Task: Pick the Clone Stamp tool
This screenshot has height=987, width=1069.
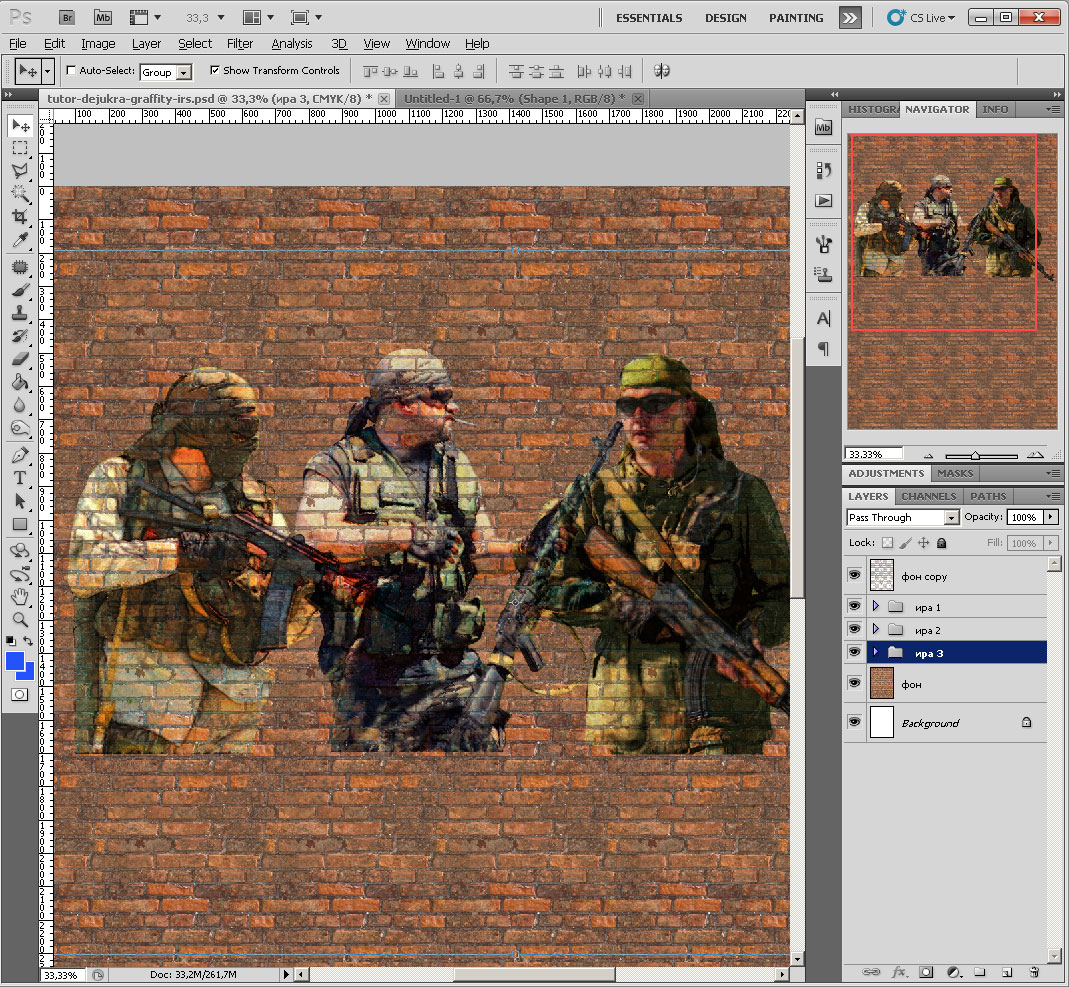Action: coord(20,312)
